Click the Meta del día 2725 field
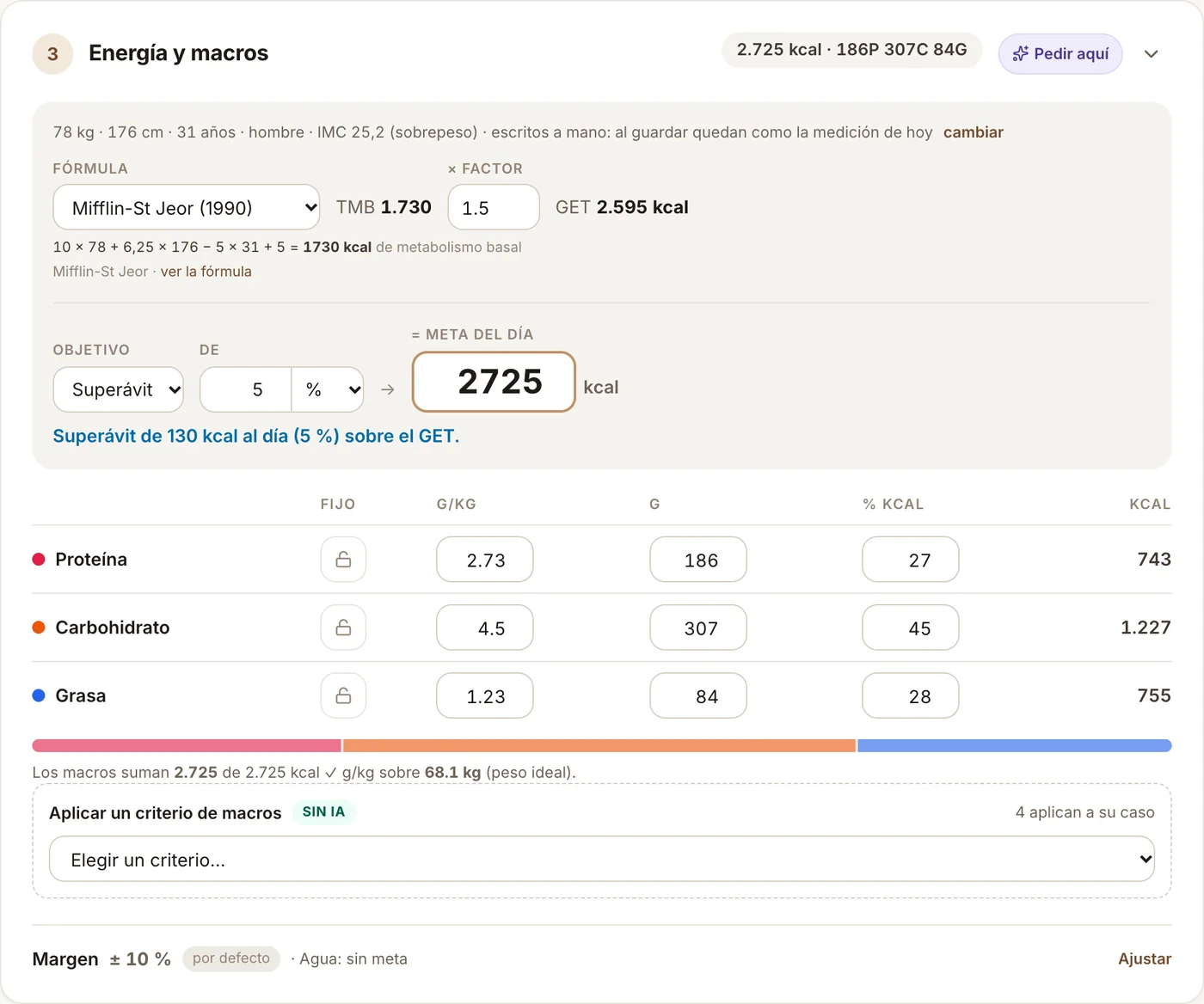 (494, 382)
